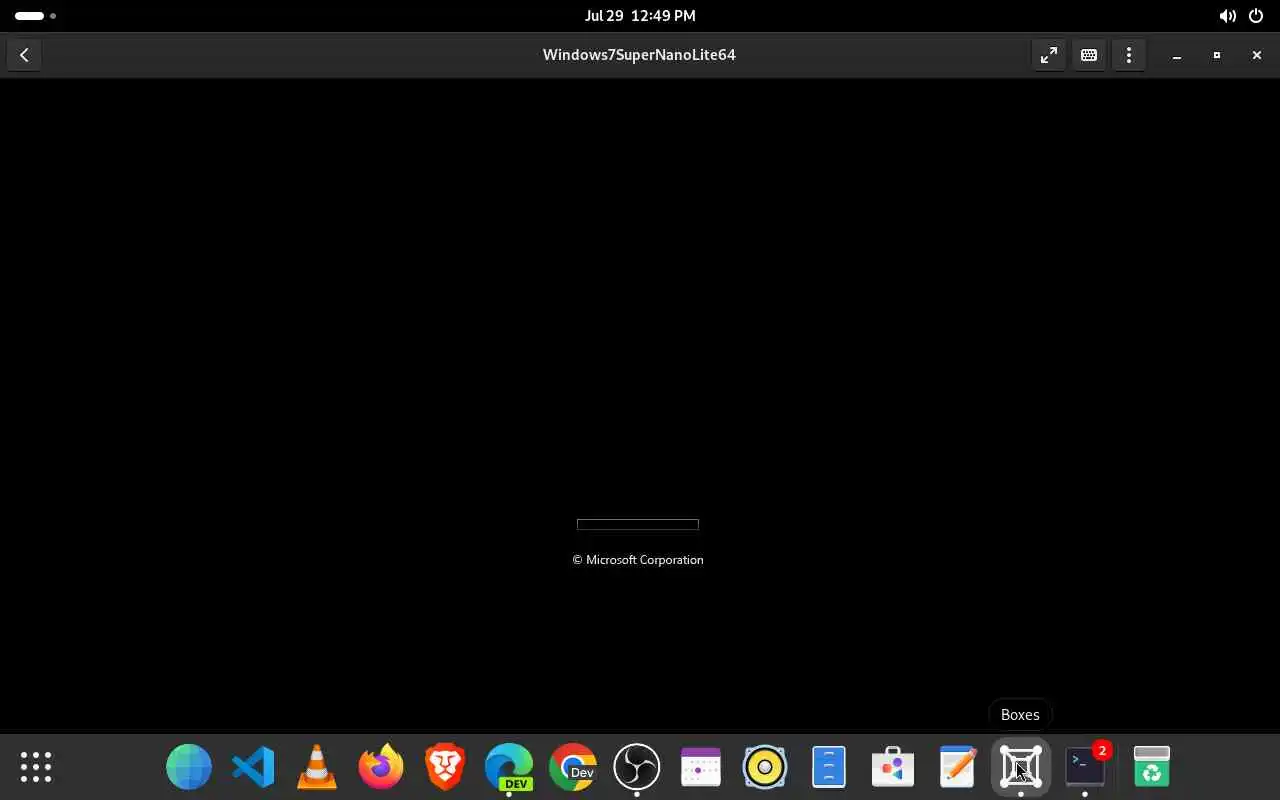Launch Firefox from the dock
The height and width of the screenshot is (800, 1280).
coord(381,767)
